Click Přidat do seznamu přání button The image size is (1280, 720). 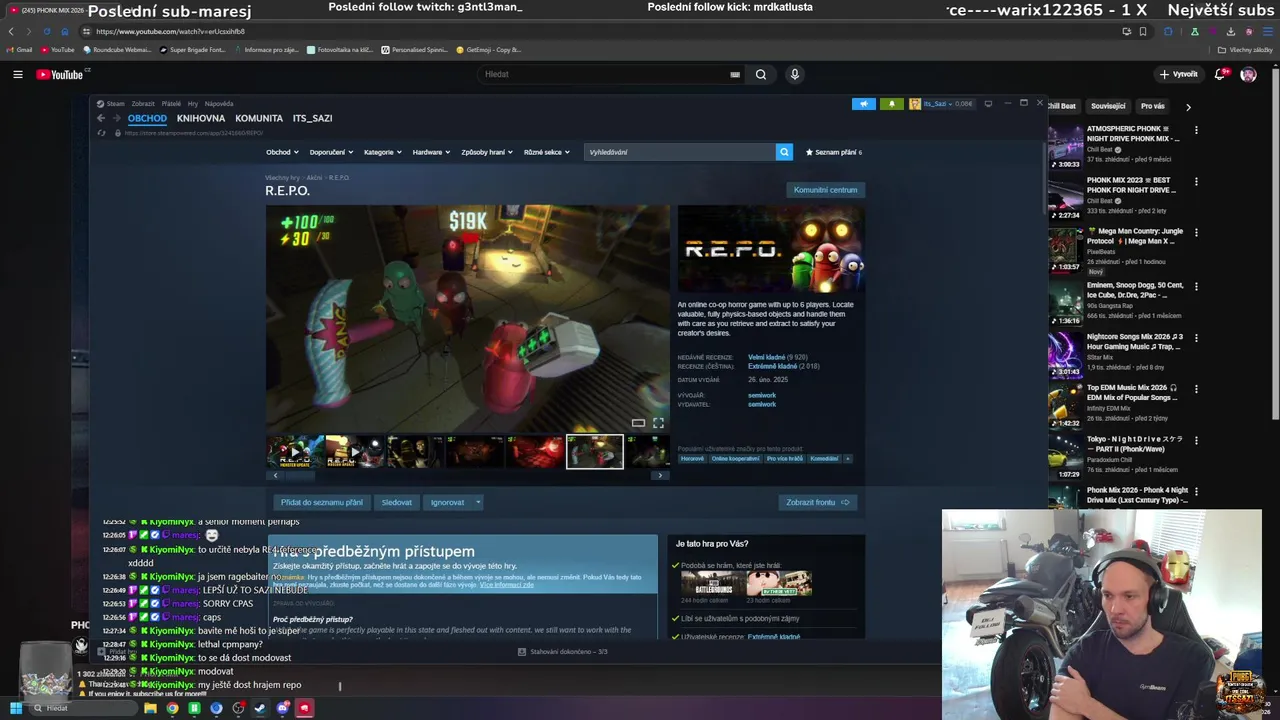[x=322, y=502]
